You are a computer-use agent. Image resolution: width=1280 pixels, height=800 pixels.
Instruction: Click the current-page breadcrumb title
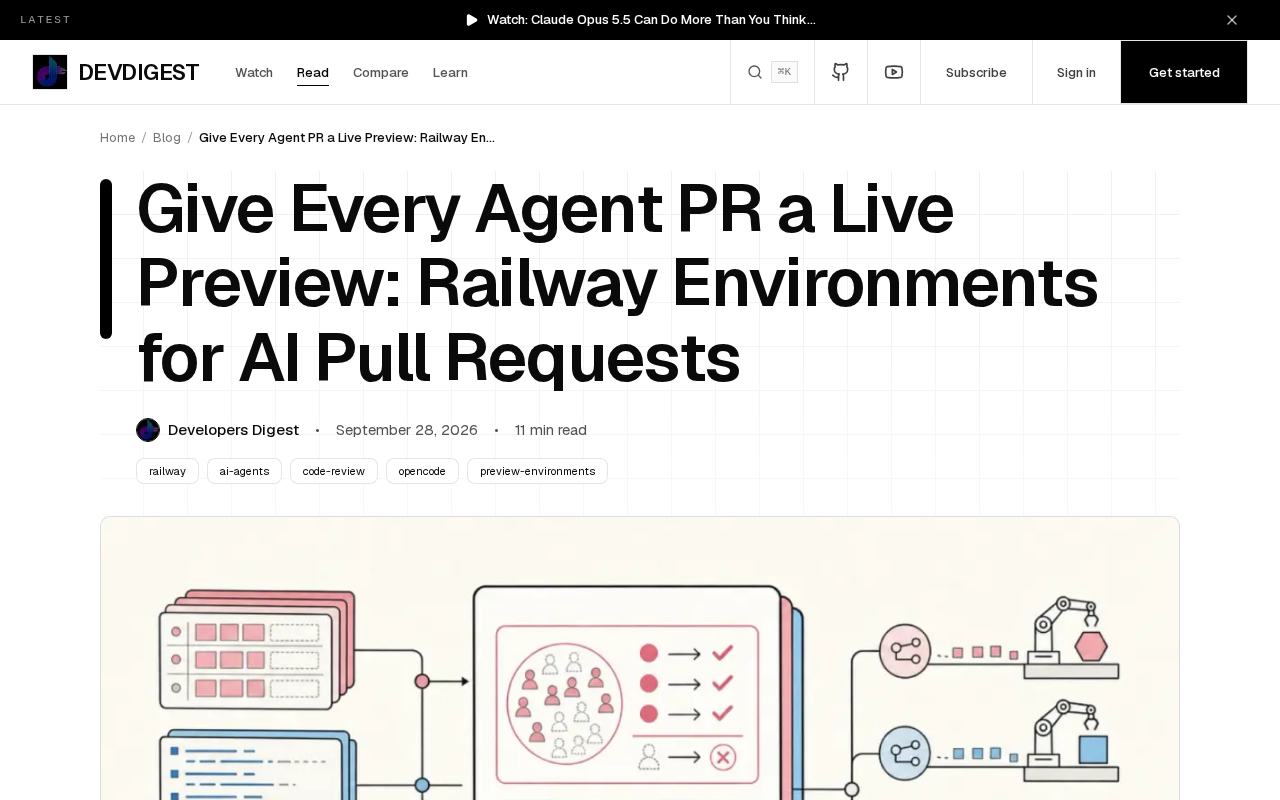[347, 137]
